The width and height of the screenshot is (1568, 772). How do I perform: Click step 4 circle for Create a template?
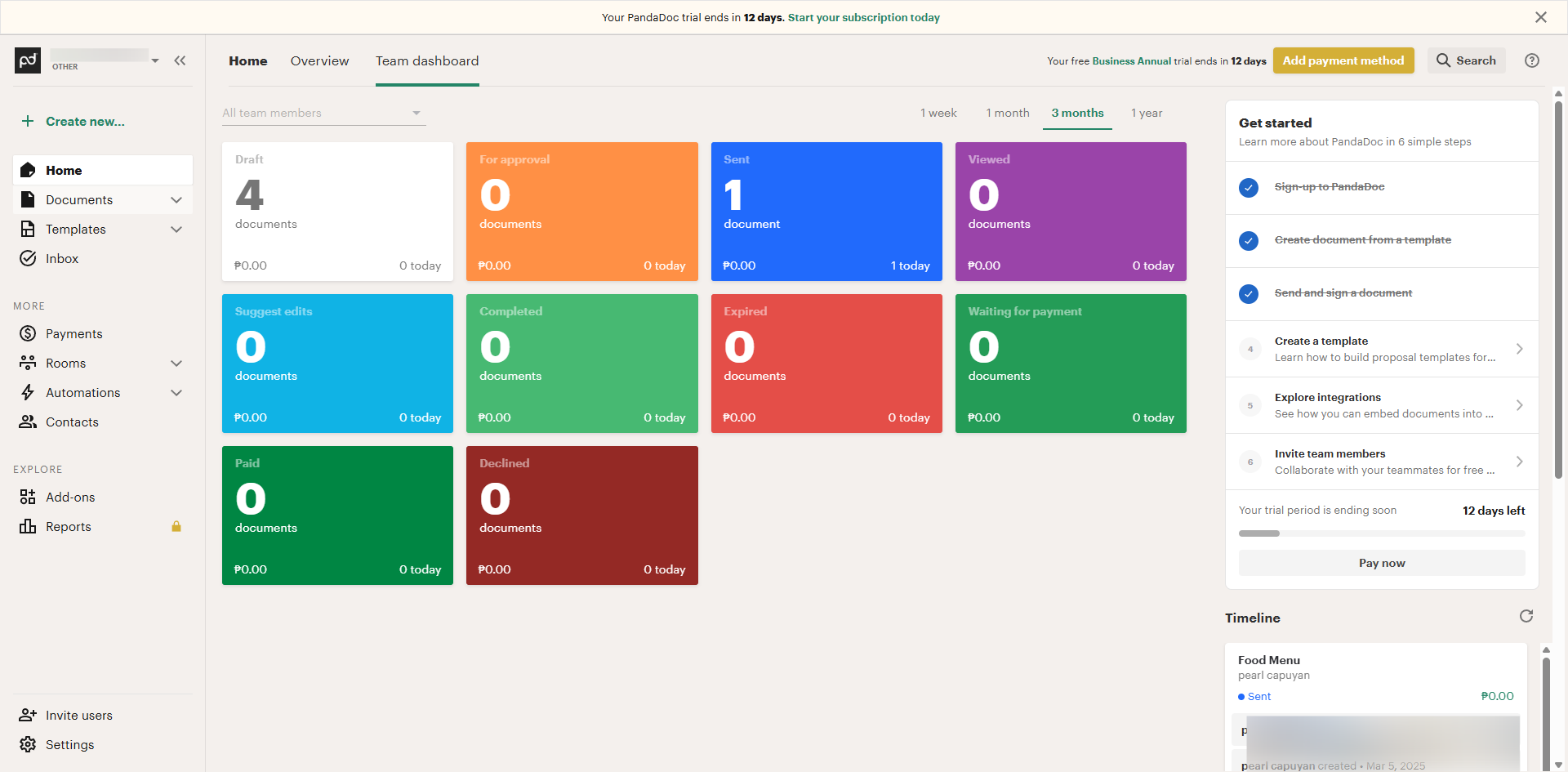(1250, 349)
